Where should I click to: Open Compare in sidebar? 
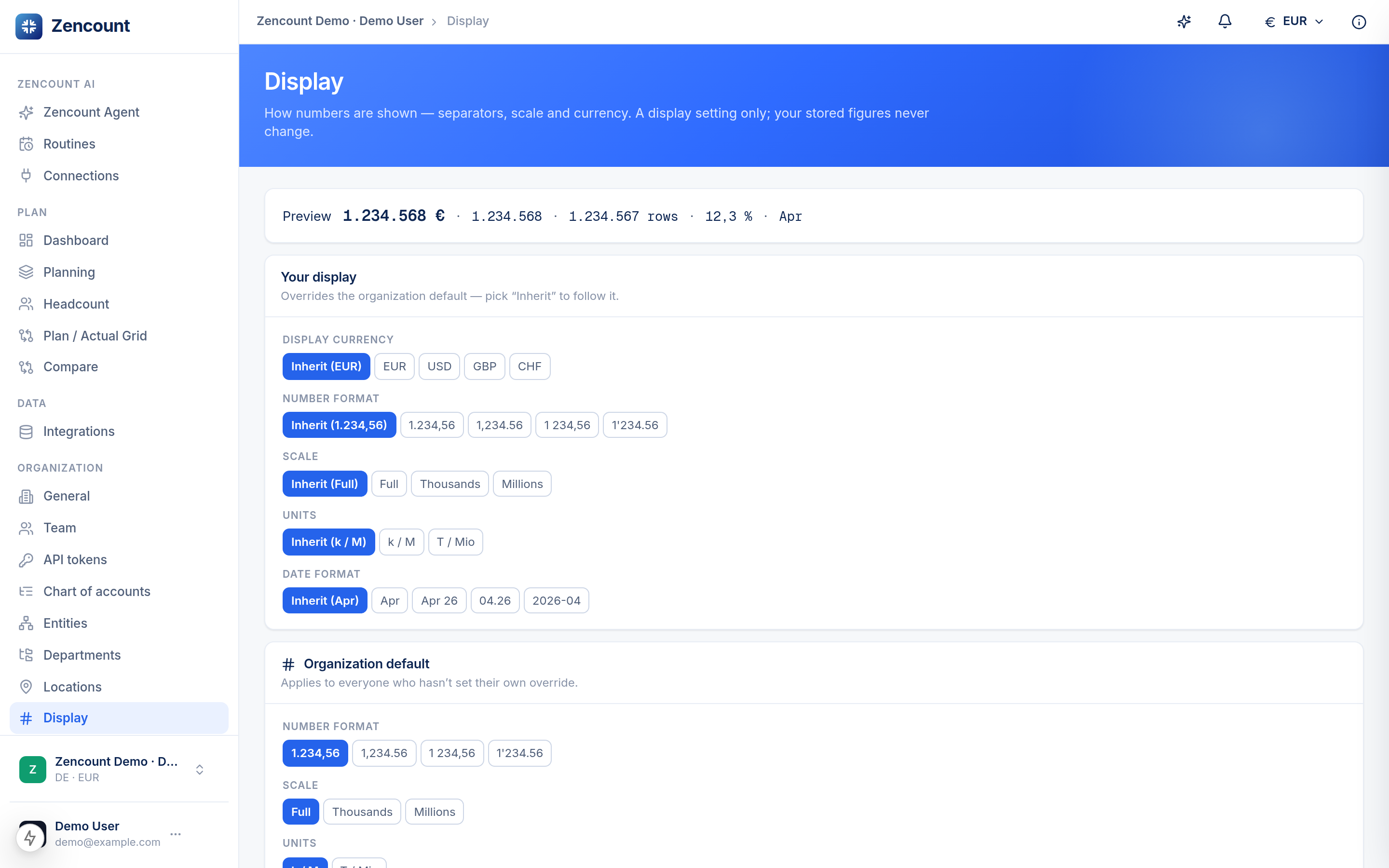click(x=119, y=367)
